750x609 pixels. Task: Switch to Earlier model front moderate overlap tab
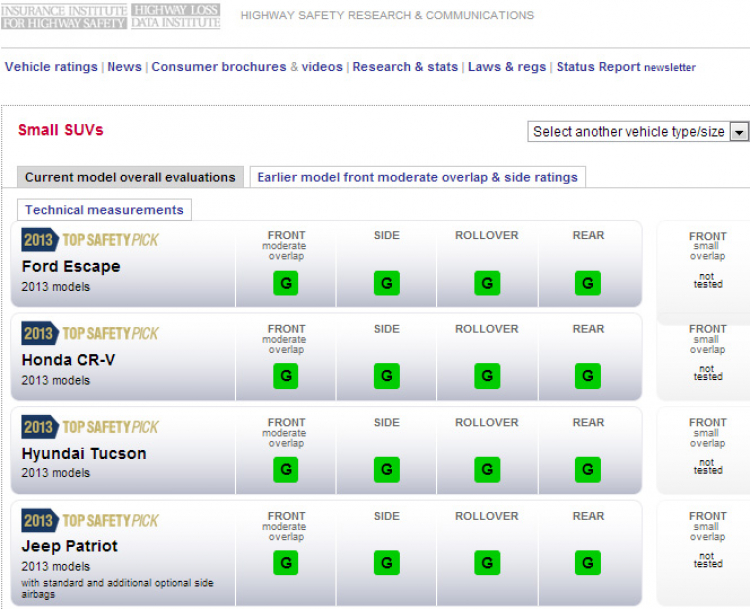coord(418,177)
